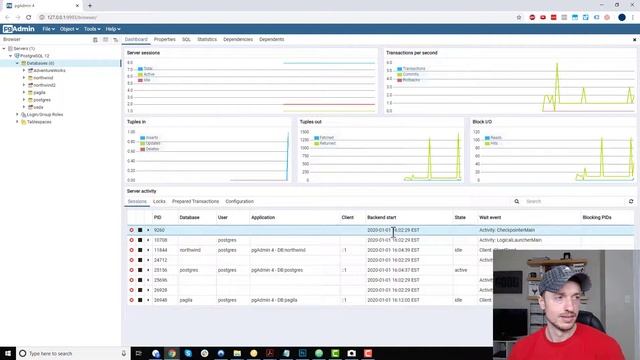Cancel active query for PID 11844

coord(140,250)
